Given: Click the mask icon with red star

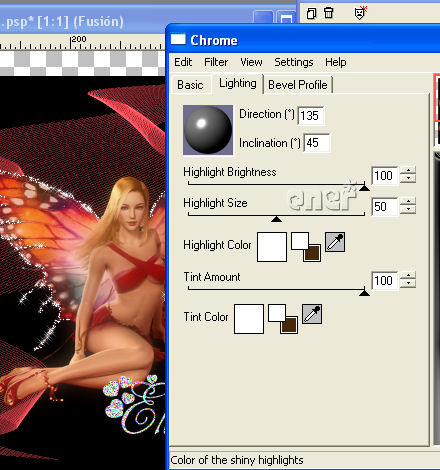Looking at the screenshot, I should (360, 13).
